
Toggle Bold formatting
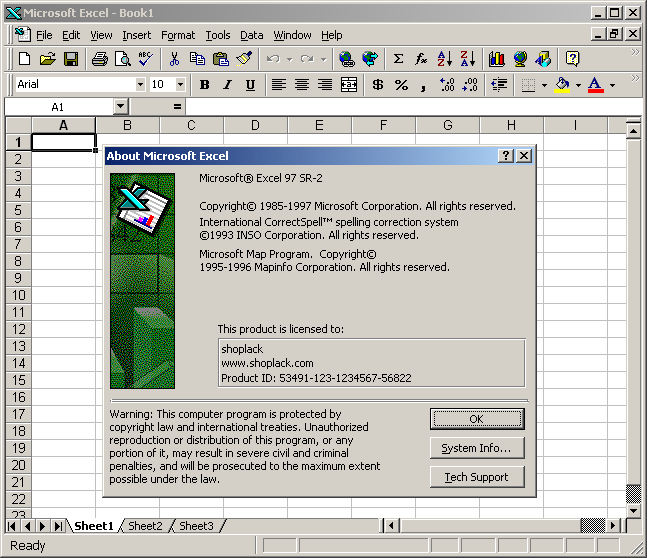pos(204,85)
